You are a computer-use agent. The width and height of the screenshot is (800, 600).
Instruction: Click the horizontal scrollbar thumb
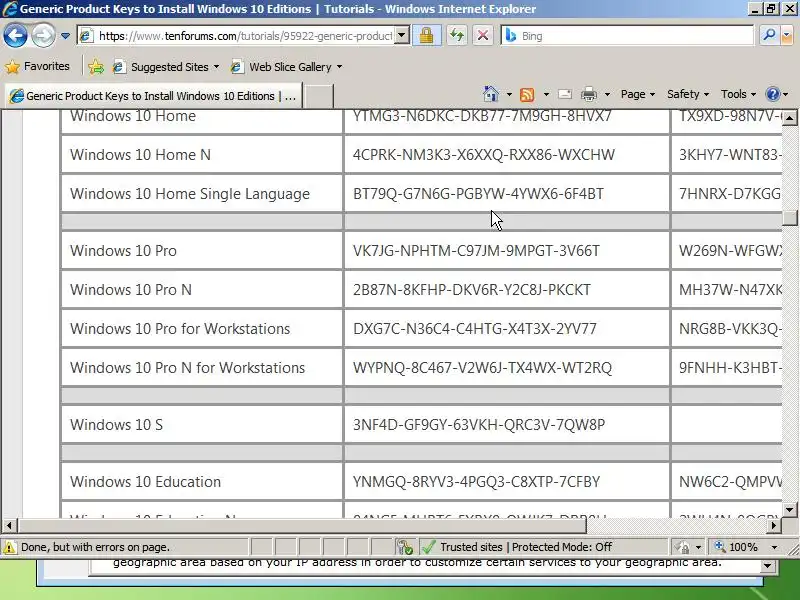(x=302, y=525)
